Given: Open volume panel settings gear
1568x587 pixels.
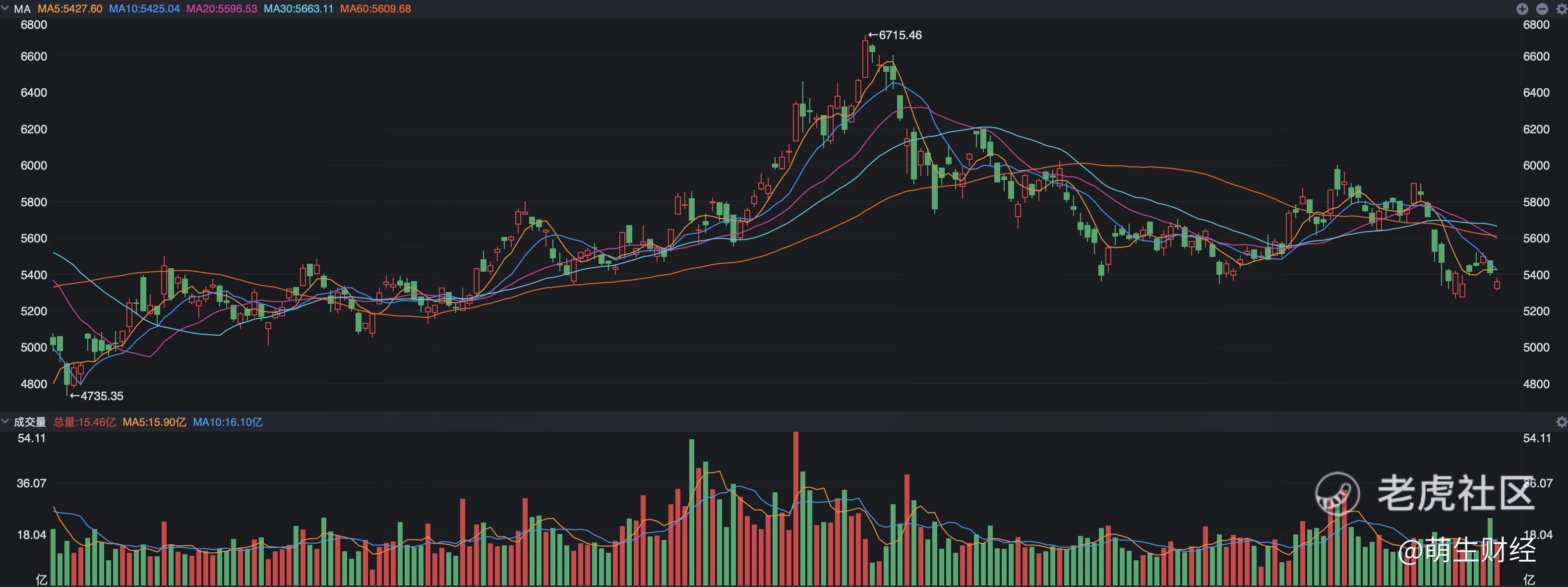Looking at the screenshot, I should [x=1561, y=422].
